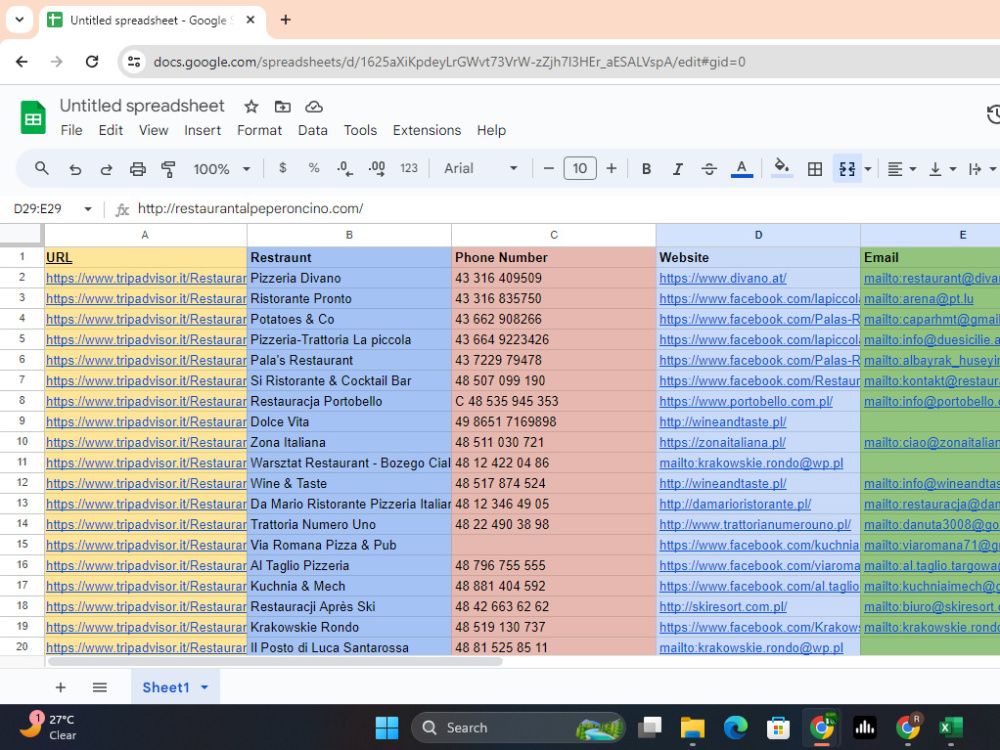The image size is (1000, 750).
Task: Star the Untitled spreadsheet
Action: 251,107
